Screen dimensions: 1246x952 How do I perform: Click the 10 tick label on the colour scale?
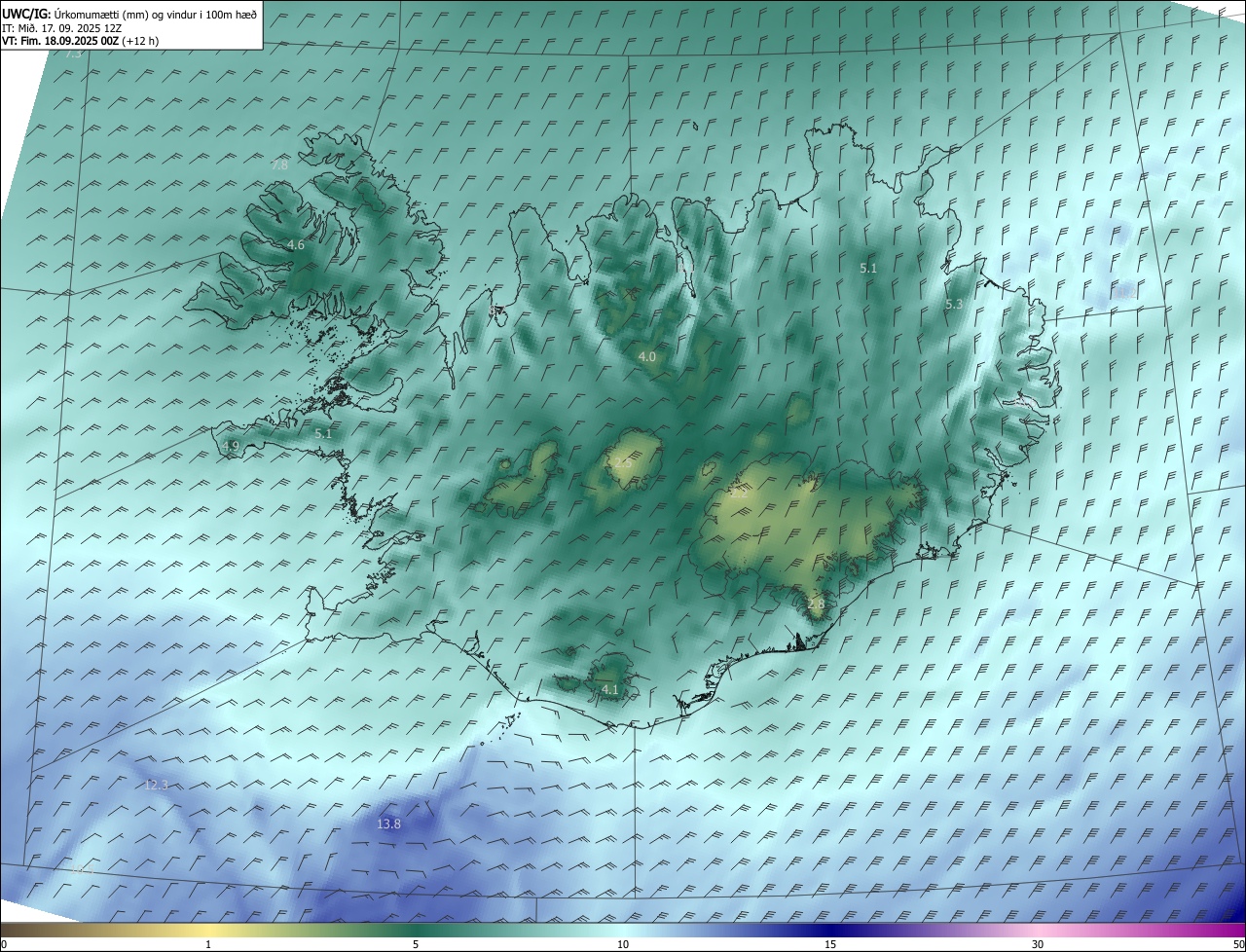623,944
